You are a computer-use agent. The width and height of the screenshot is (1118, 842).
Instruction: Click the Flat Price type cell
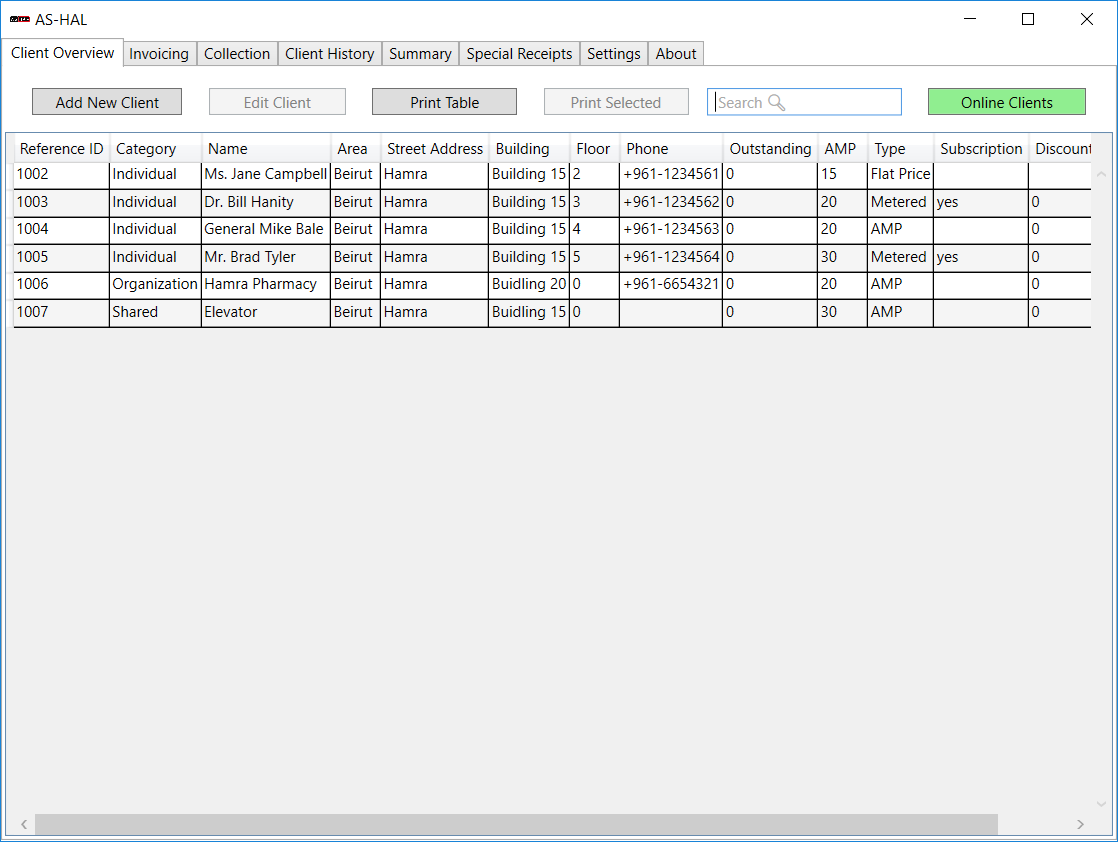[x=900, y=175]
